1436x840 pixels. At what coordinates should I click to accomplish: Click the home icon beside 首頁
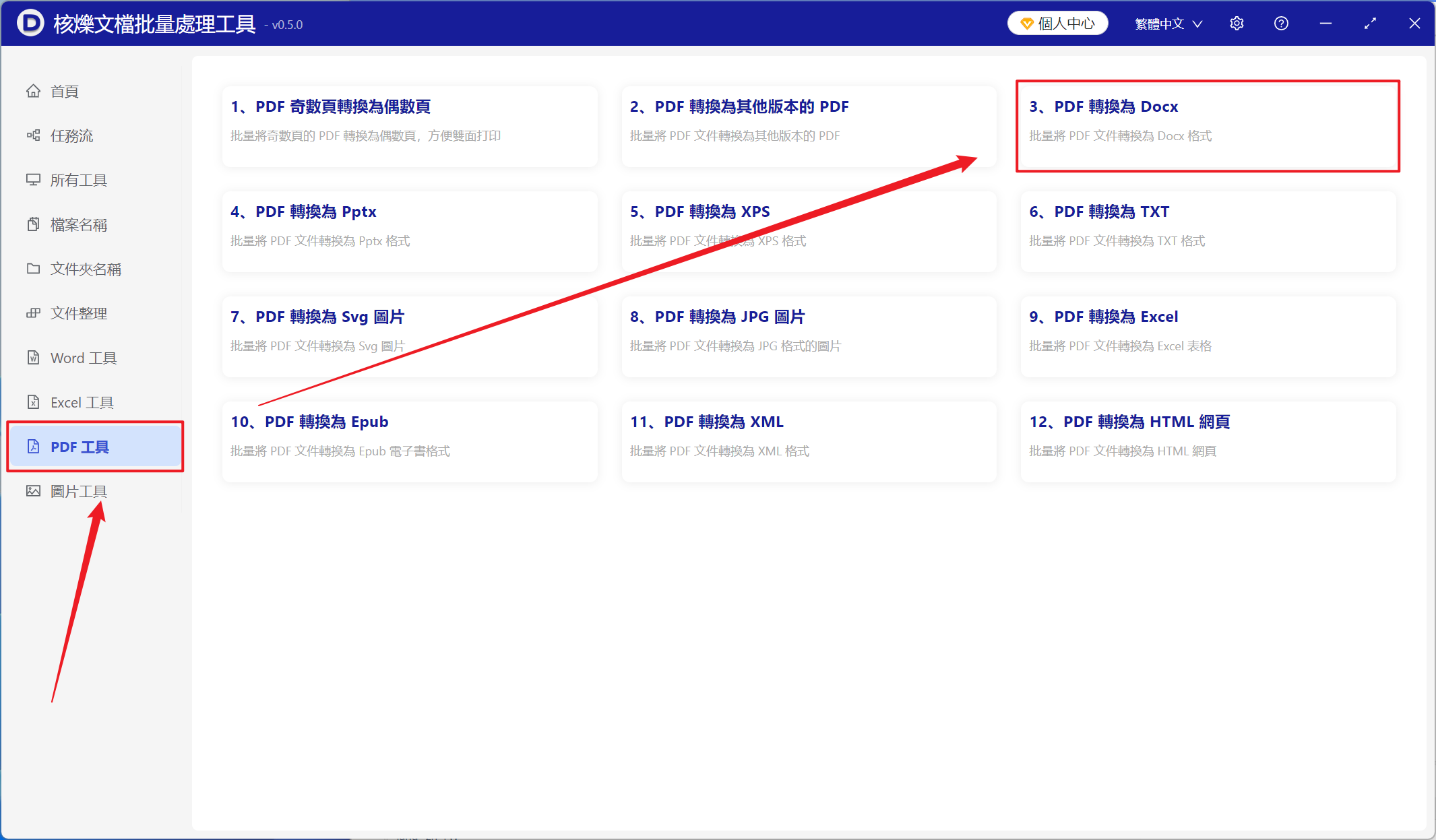[33, 91]
